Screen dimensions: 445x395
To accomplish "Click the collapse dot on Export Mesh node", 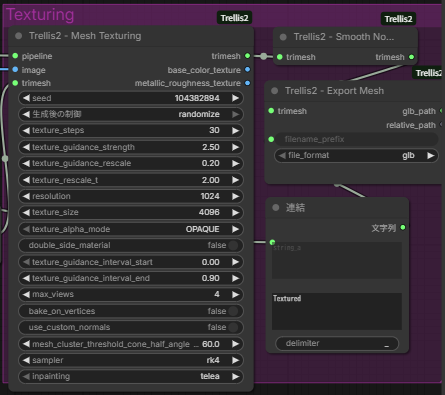I will (x=275, y=91).
